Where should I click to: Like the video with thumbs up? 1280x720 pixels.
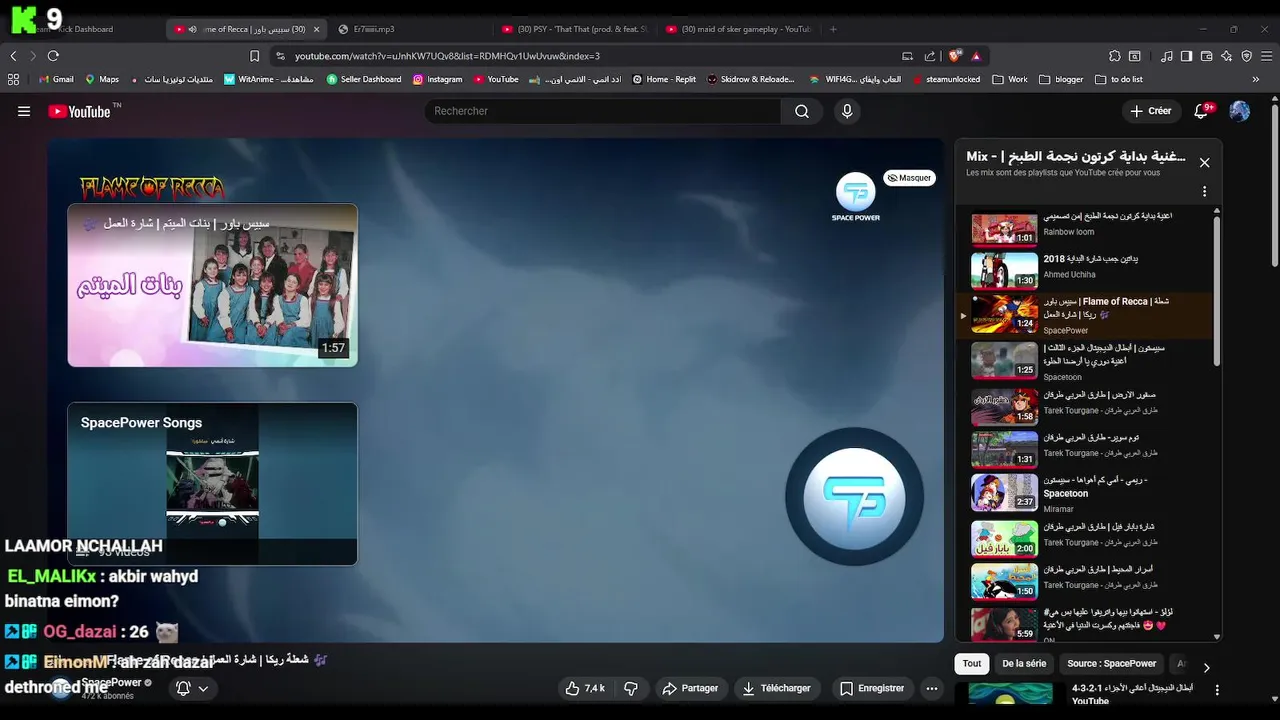[584, 688]
